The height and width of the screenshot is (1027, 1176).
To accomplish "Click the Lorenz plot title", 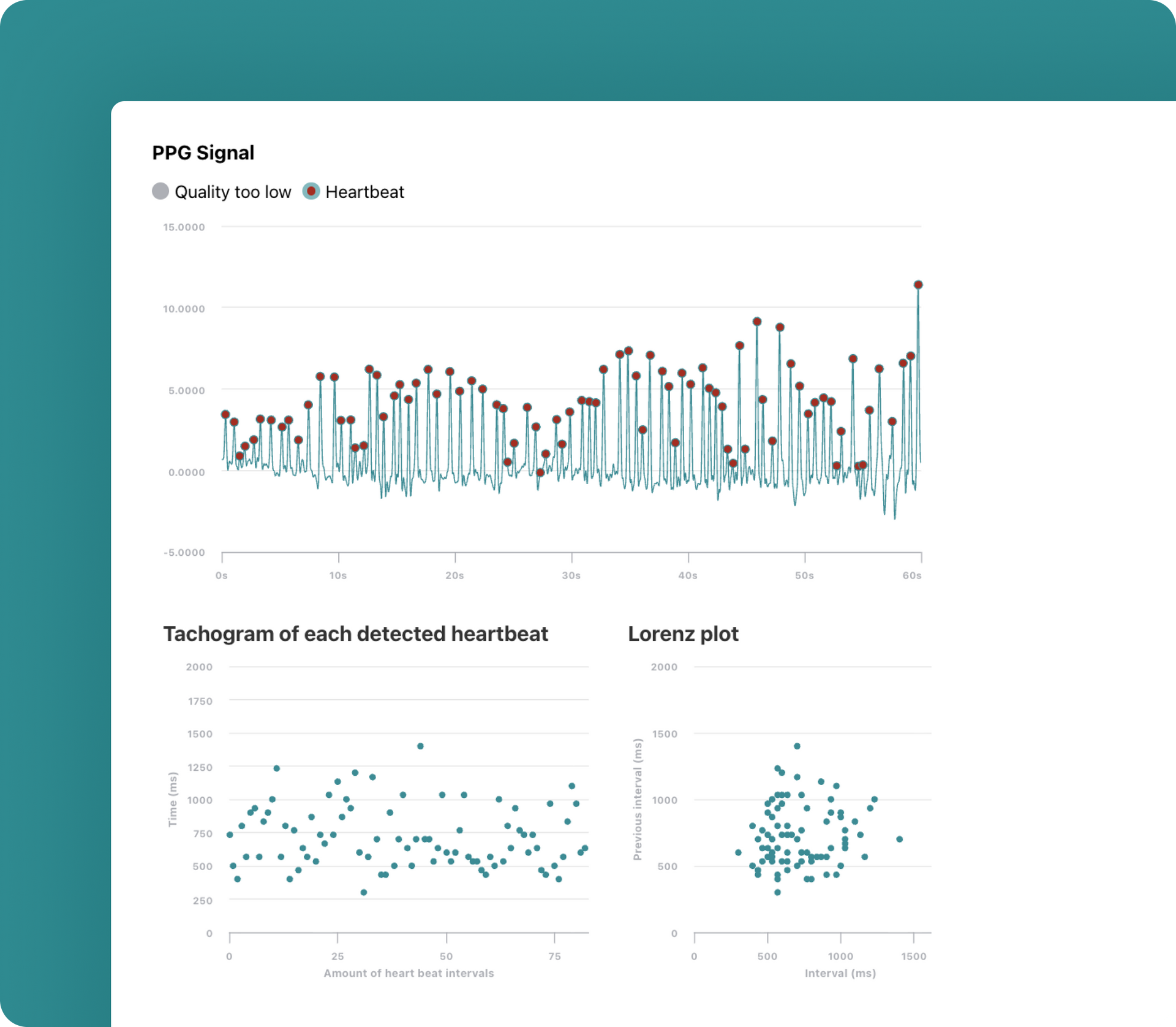I will [684, 634].
